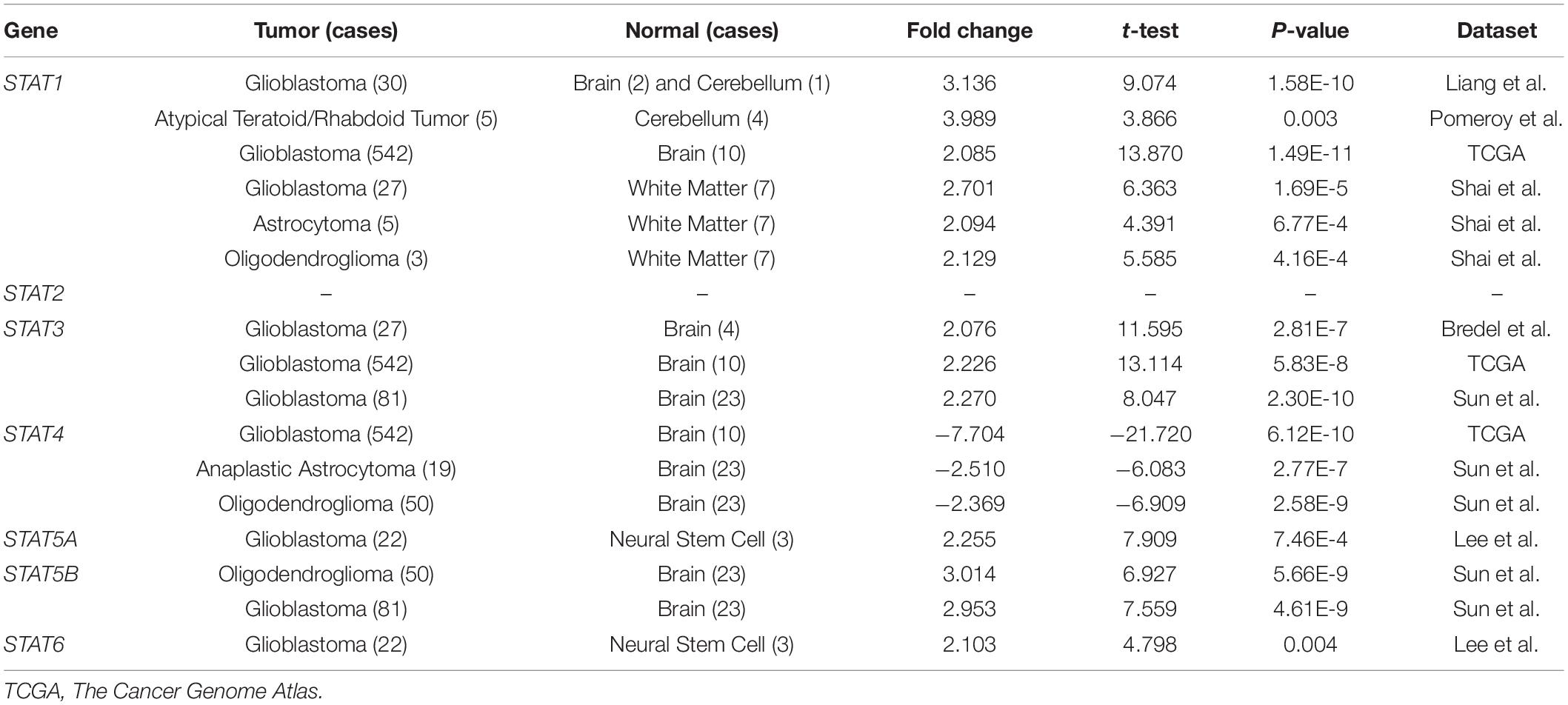Click the Liang et al. dataset reference

point(1496,83)
